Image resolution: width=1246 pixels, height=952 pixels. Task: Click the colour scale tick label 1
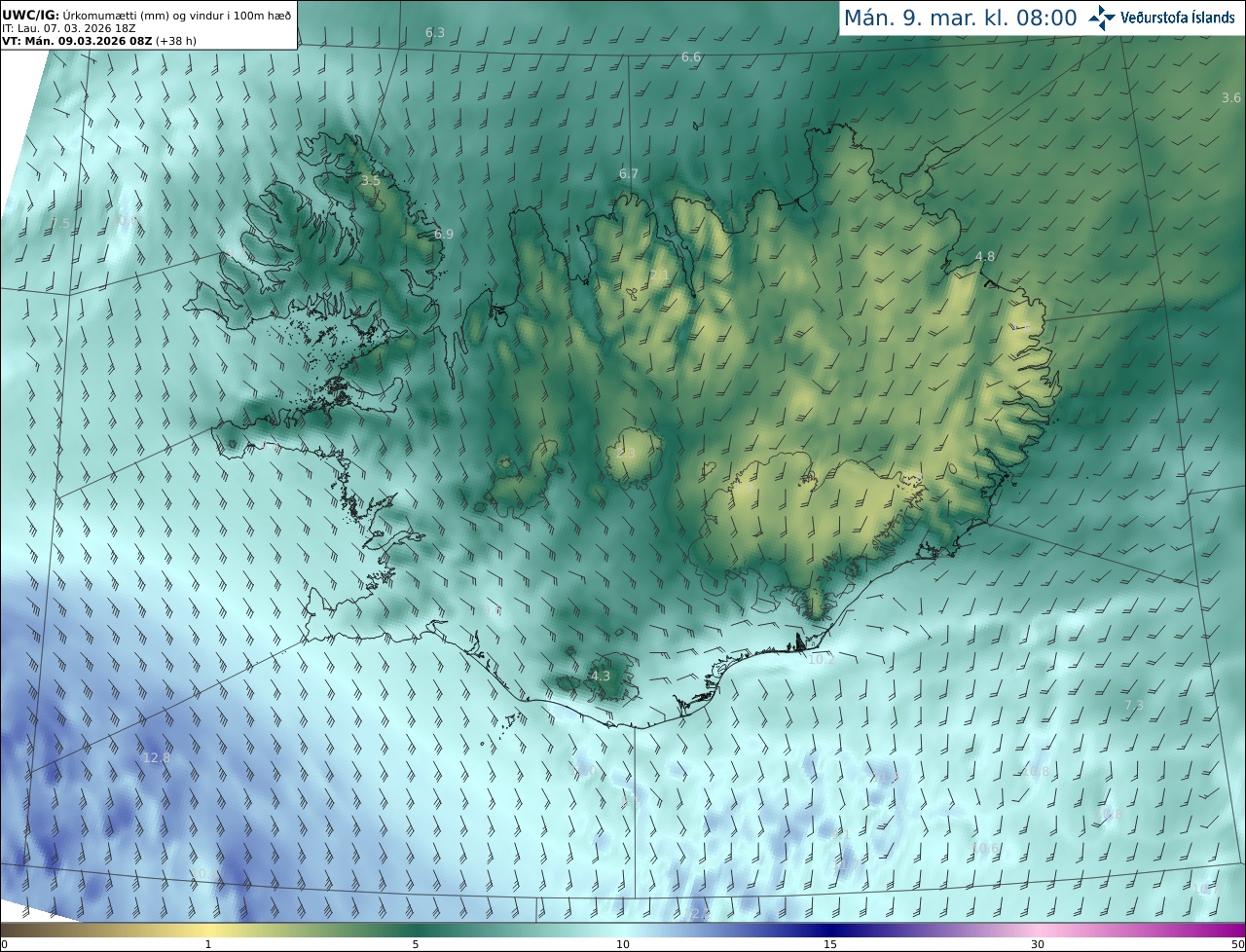point(208,944)
